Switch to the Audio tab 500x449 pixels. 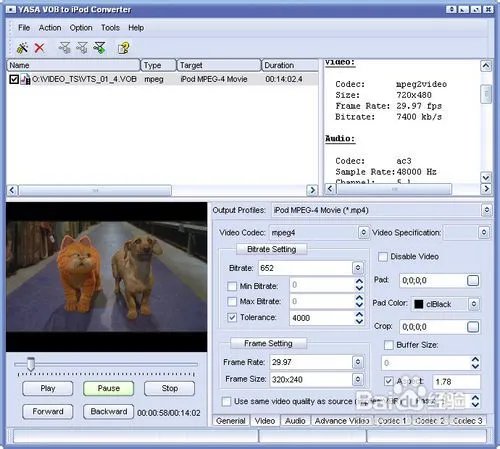point(295,421)
